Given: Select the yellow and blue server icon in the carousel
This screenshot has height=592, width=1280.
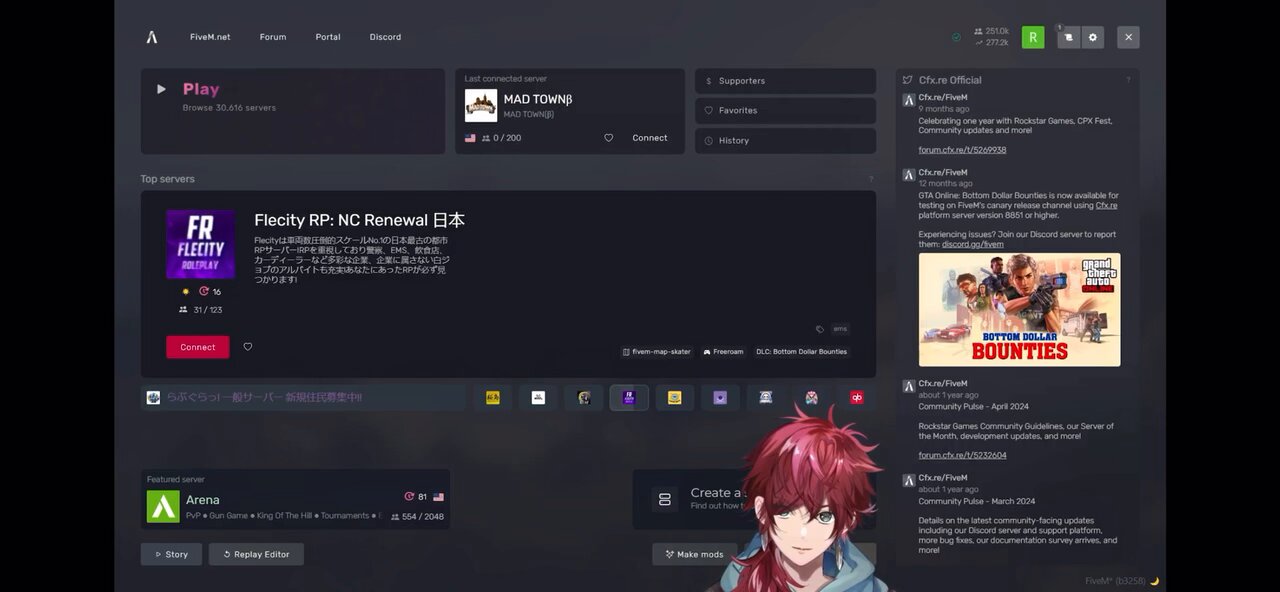Looking at the screenshot, I should tap(675, 397).
